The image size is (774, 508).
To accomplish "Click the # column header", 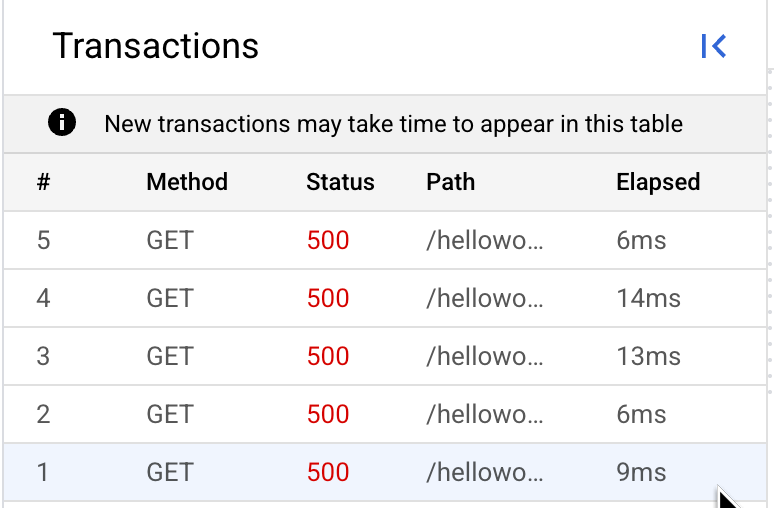I will [43, 182].
